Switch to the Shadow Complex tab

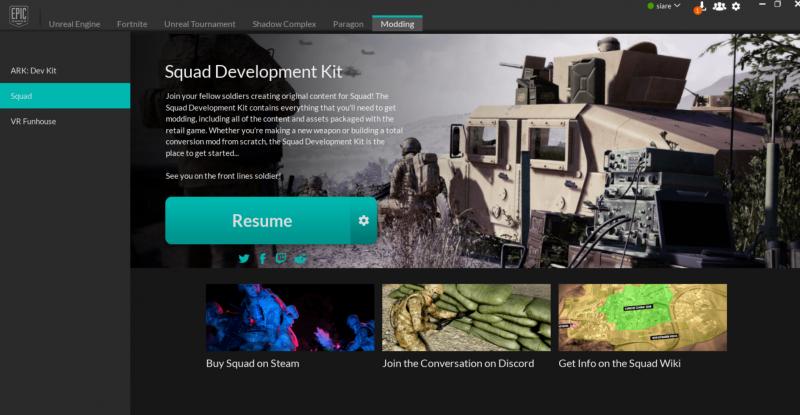284,24
